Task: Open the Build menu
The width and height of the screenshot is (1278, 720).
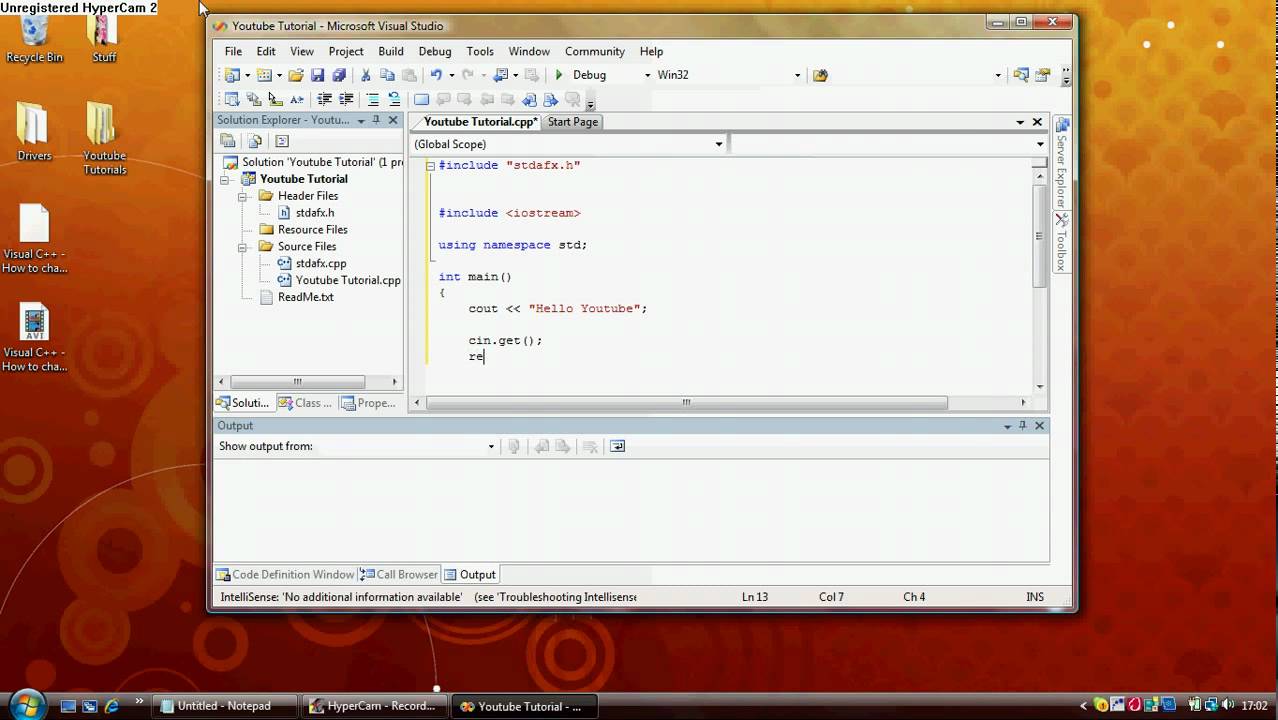Action: (x=391, y=51)
